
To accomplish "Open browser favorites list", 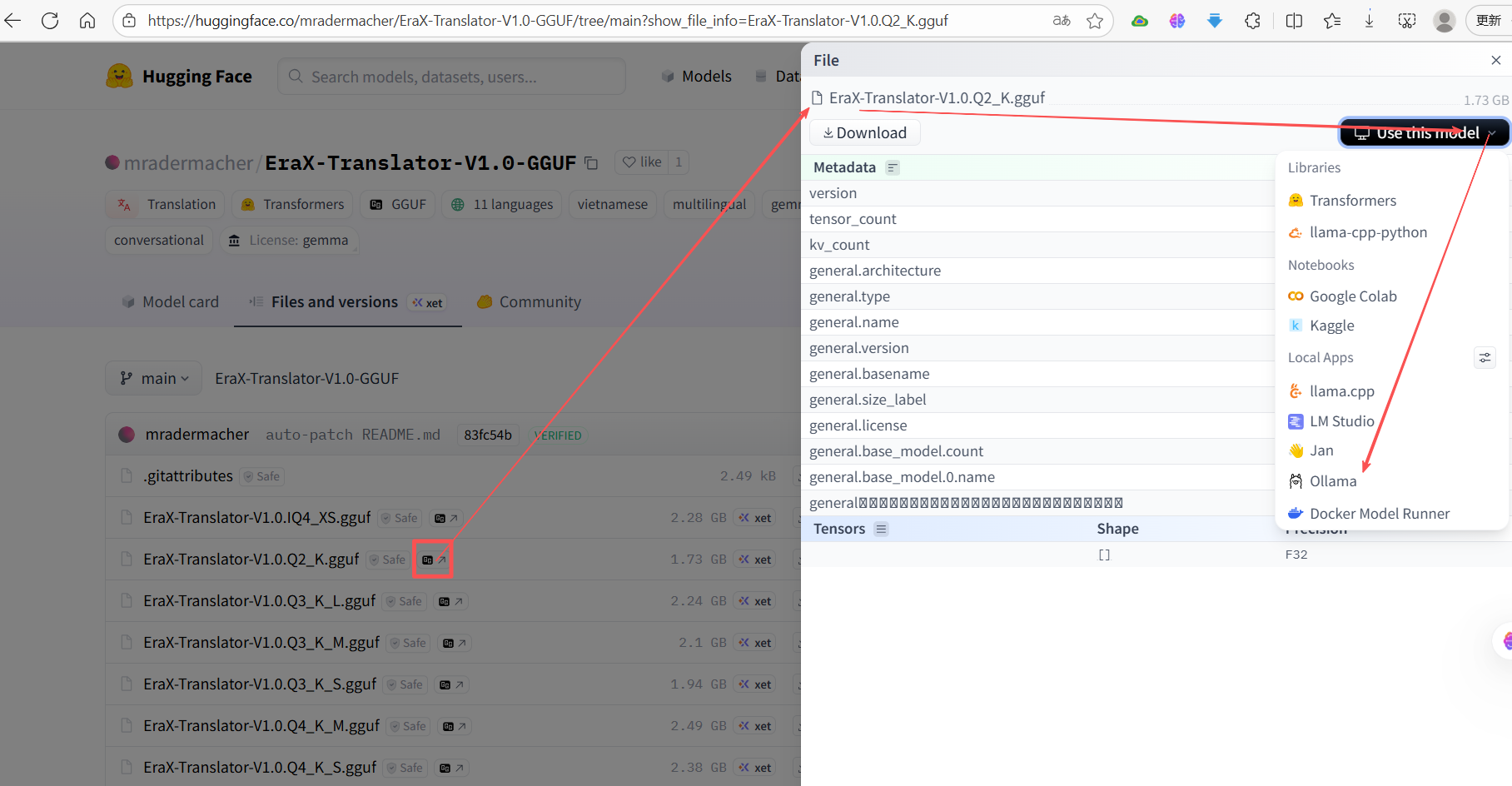I will [x=1332, y=21].
